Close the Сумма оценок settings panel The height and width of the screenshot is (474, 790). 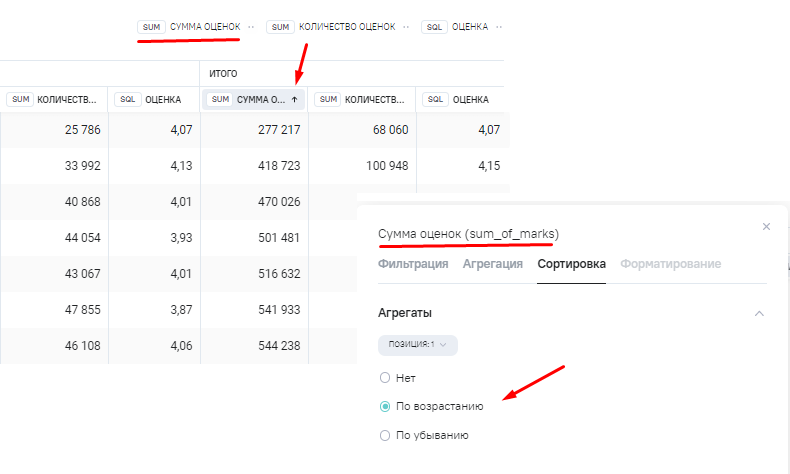tap(766, 227)
